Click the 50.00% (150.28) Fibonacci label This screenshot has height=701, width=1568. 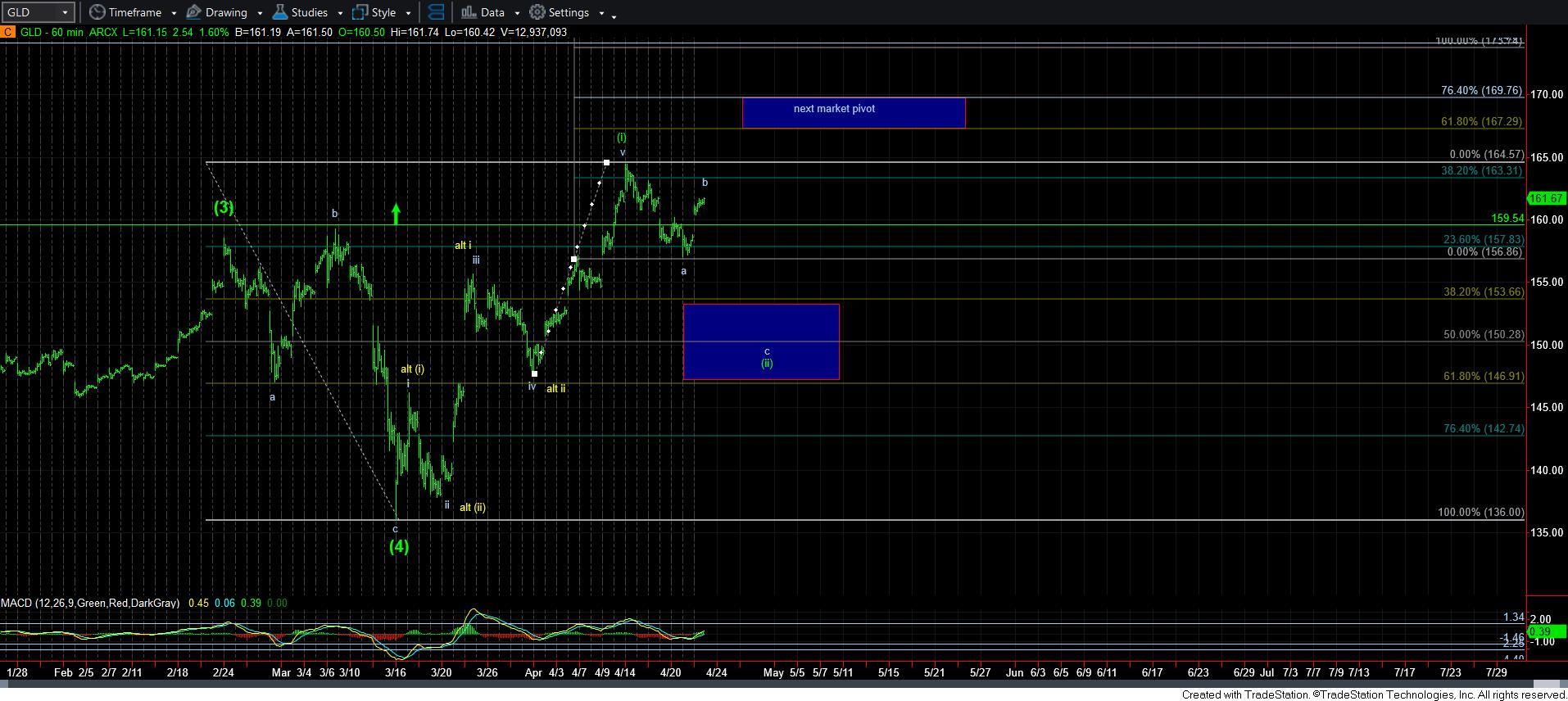(x=1484, y=334)
